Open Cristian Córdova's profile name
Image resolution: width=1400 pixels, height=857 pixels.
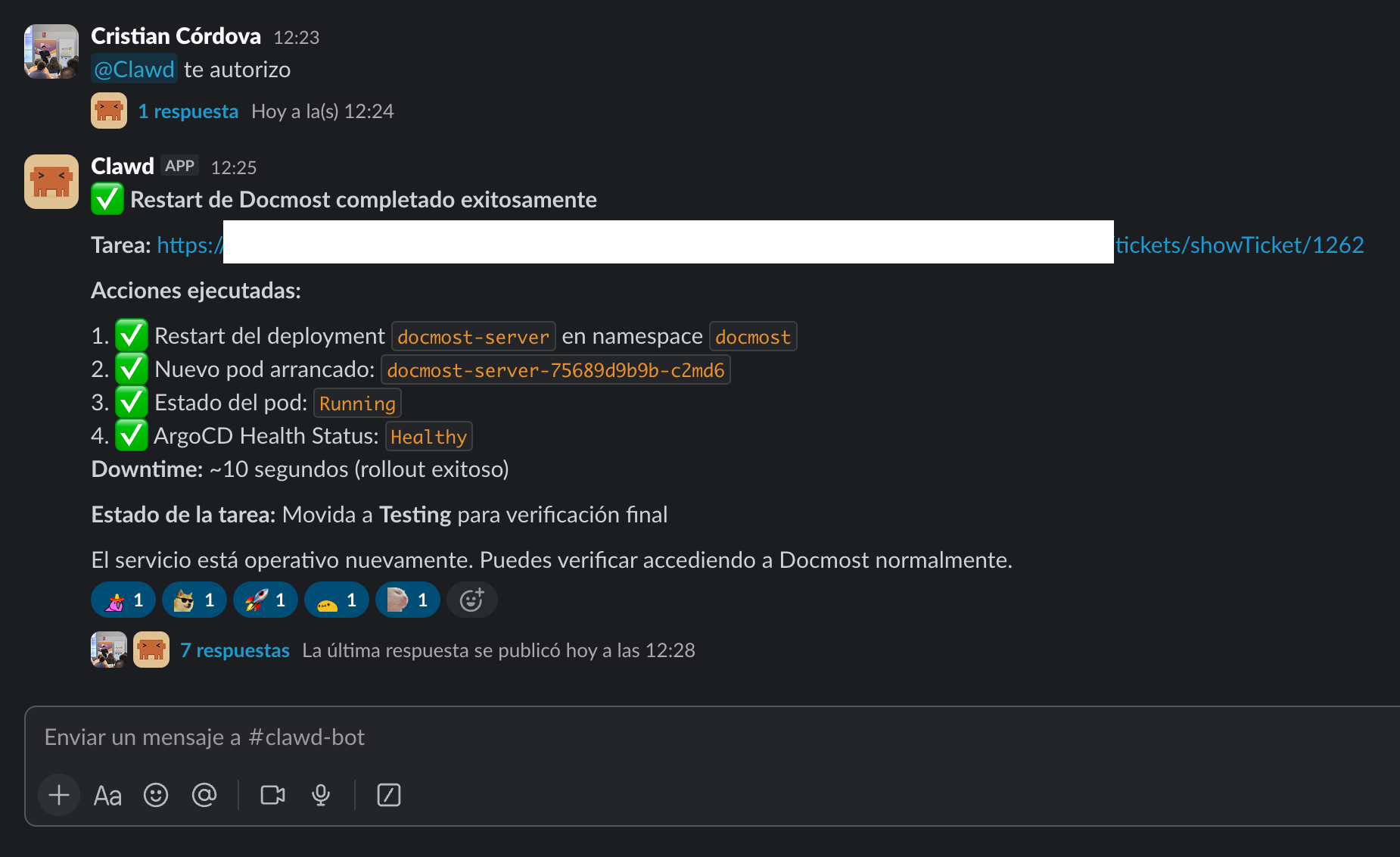coord(176,36)
